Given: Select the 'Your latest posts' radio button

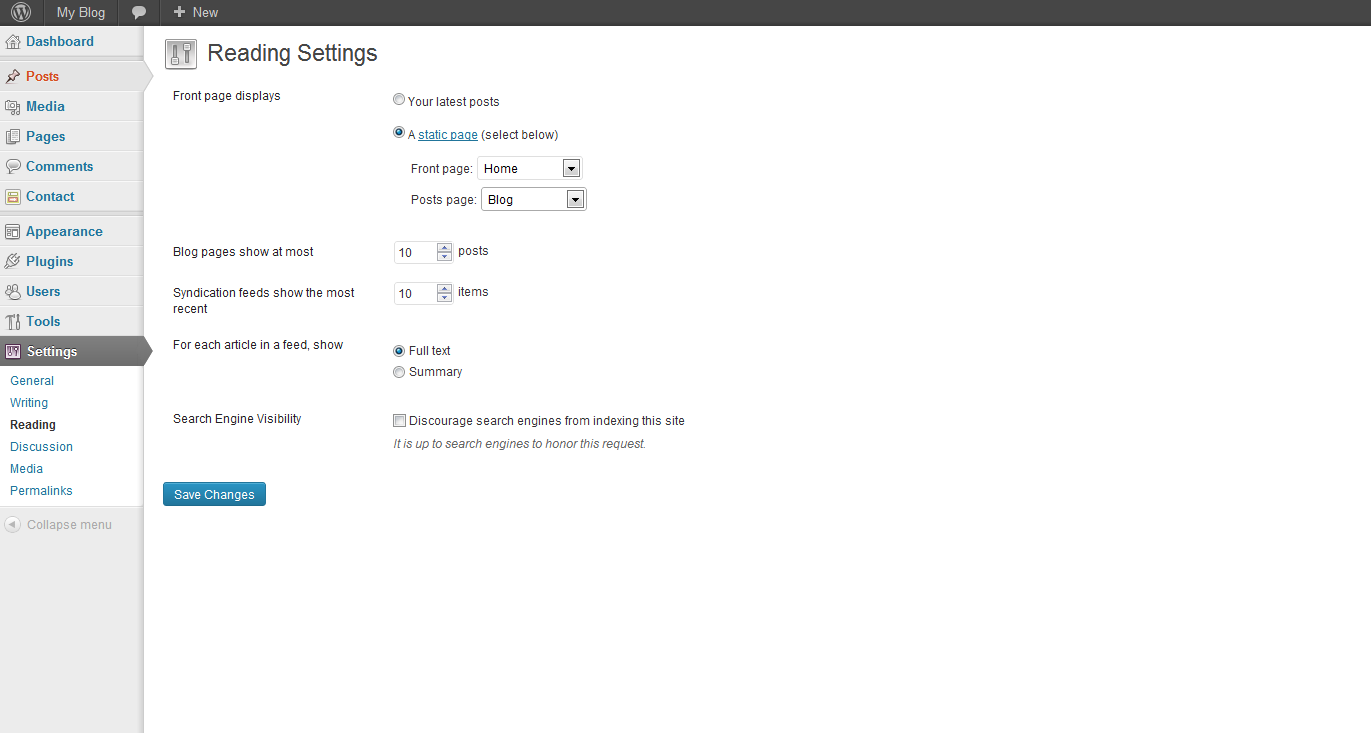Looking at the screenshot, I should 399,100.
